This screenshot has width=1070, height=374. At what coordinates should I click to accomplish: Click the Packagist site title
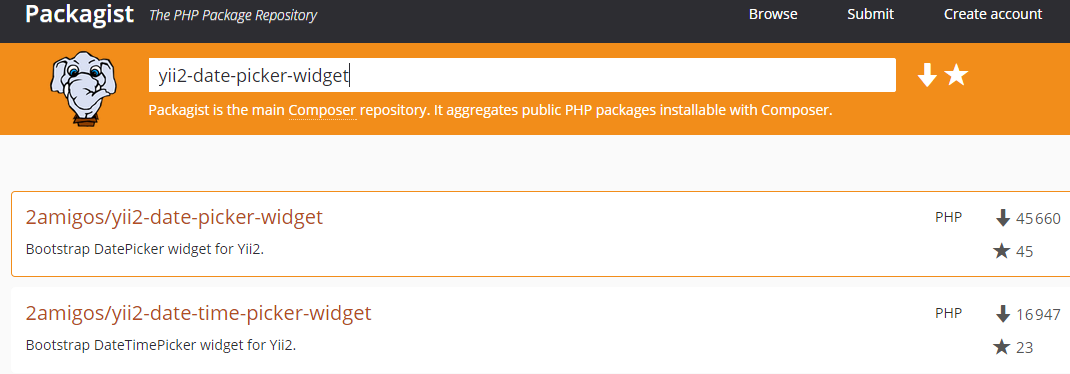coord(79,14)
